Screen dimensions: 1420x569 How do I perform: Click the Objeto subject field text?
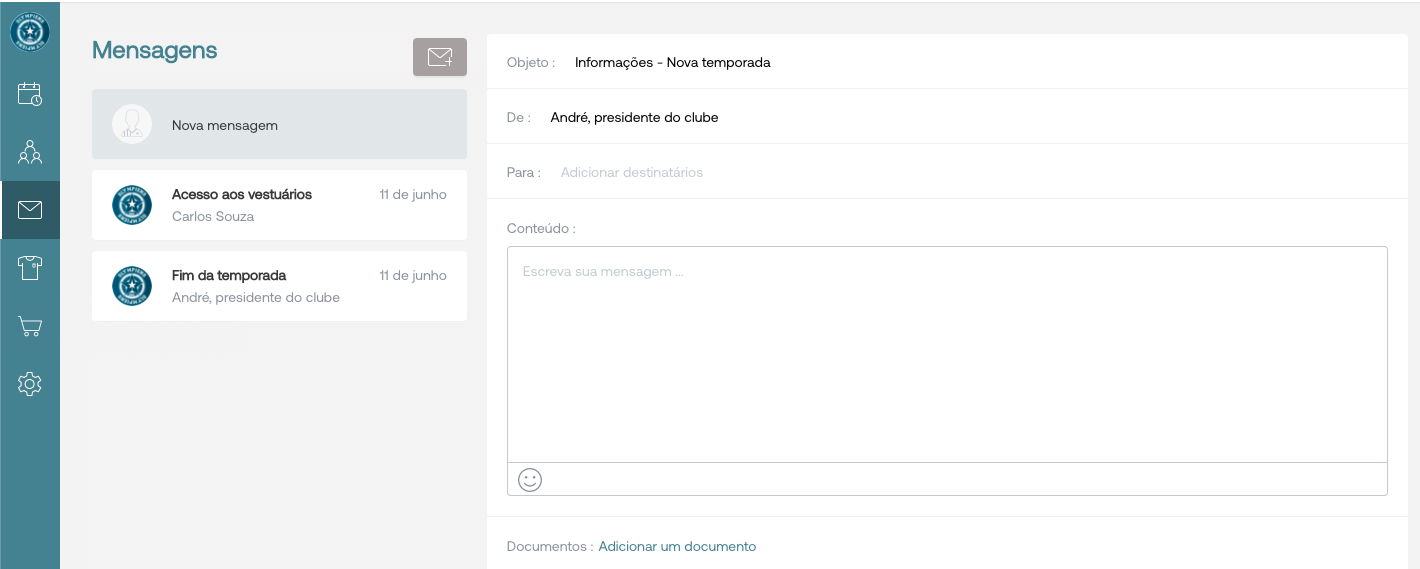(672, 62)
